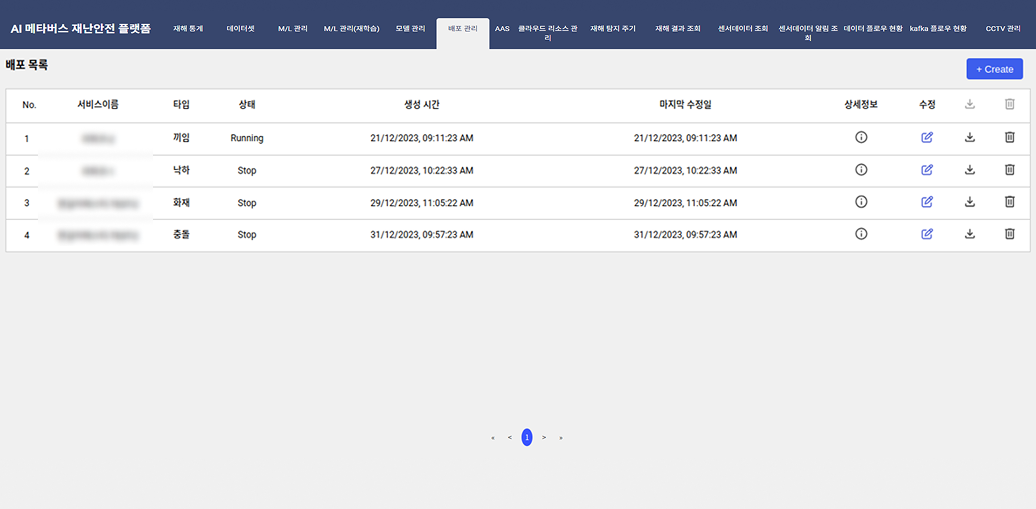Open the 데이터 플로우 현황 tab
The height and width of the screenshot is (509, 1036).
(x=873, y=29)
